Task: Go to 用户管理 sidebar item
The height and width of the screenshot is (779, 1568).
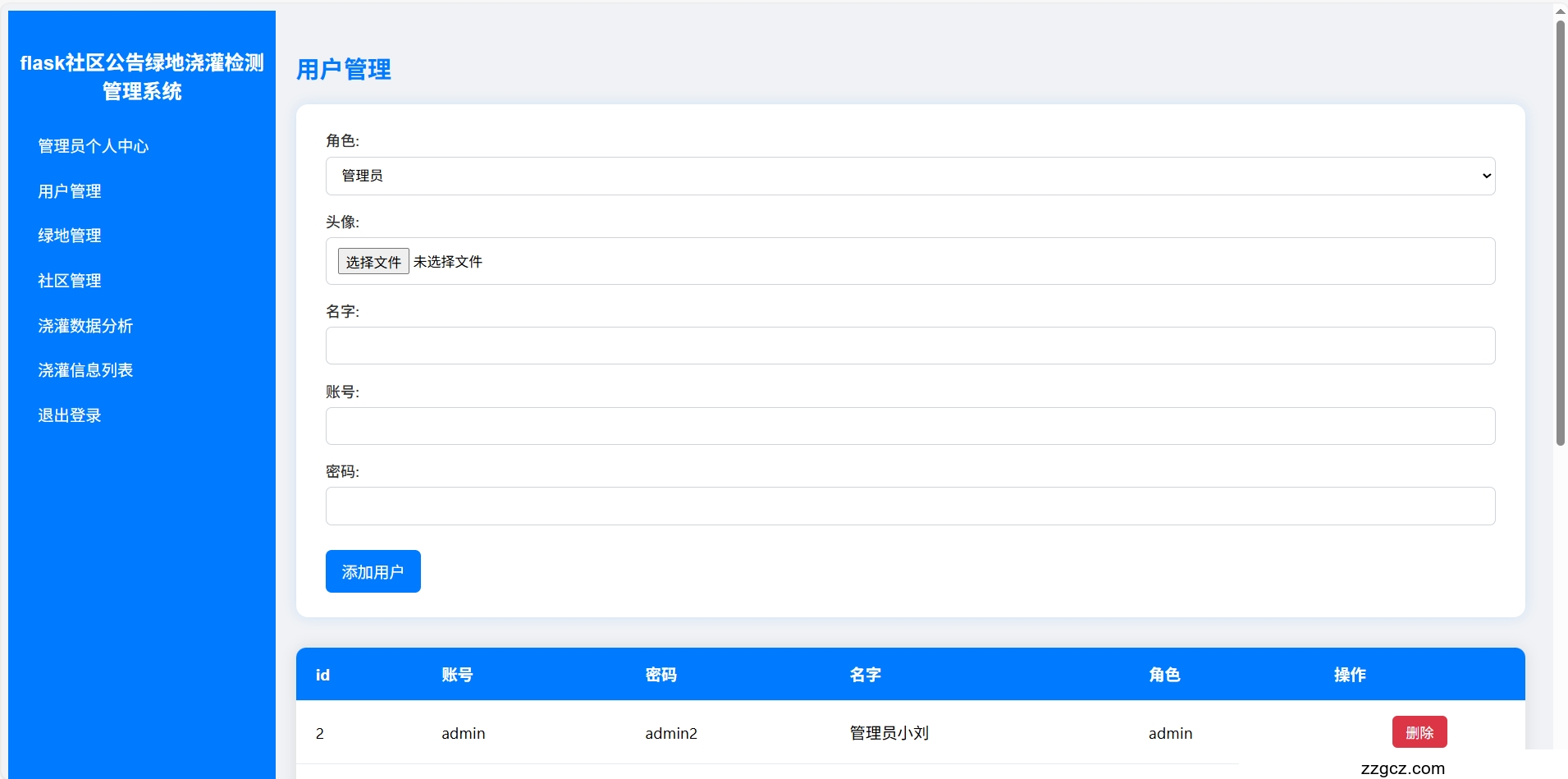Action: pos(70,191)
